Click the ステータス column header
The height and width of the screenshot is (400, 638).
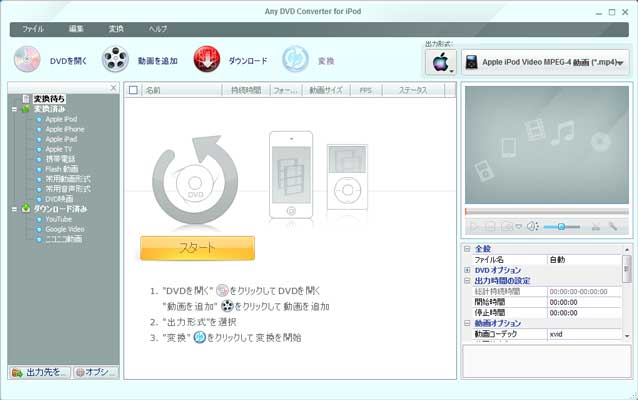[413, 90]
